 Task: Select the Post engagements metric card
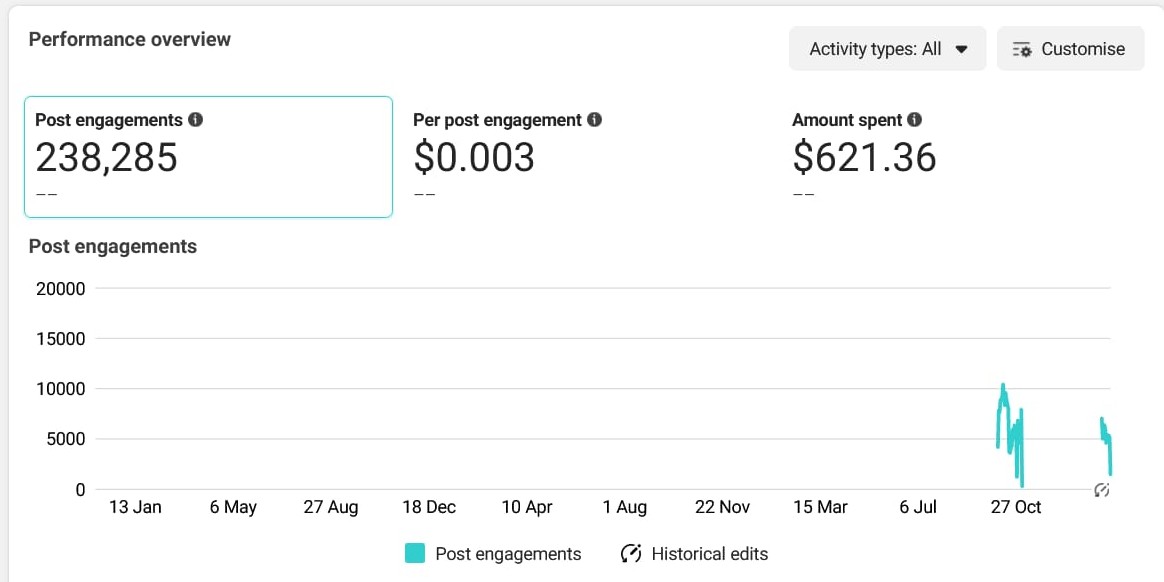pos(208,157)
